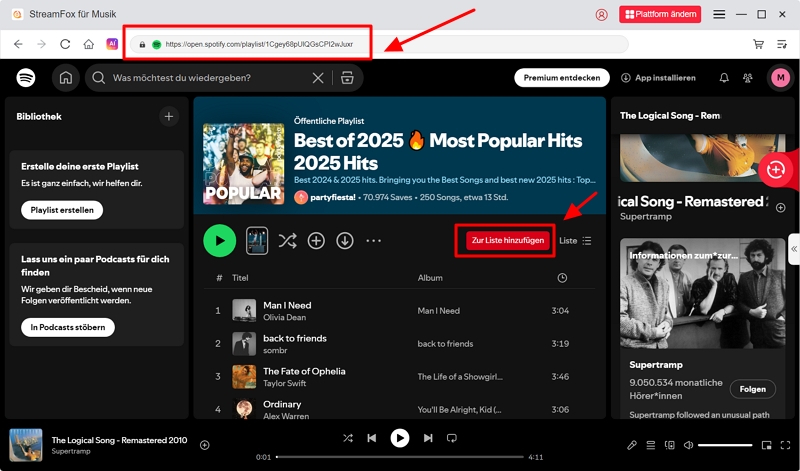Image resolution: width=800 pixels, height=471 pixels.
Task: Mute audio with the speaker icon
Action: [x=688, y=445]
